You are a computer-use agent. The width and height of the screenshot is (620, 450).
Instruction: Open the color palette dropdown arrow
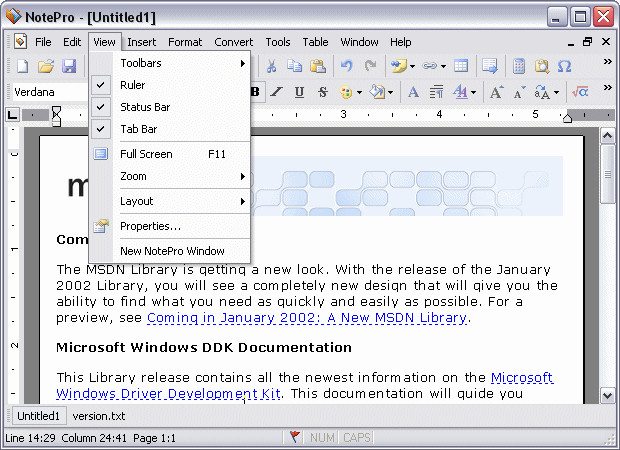click(359, 93)
